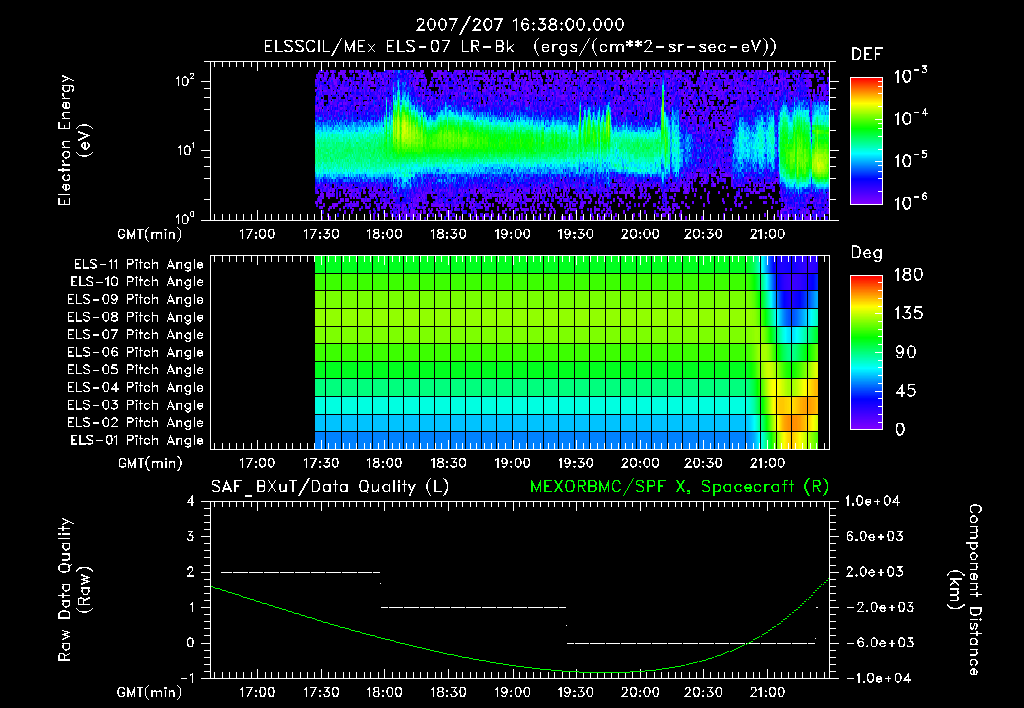Click the ELS-04 Pitch Angle row label

[135, 388]
